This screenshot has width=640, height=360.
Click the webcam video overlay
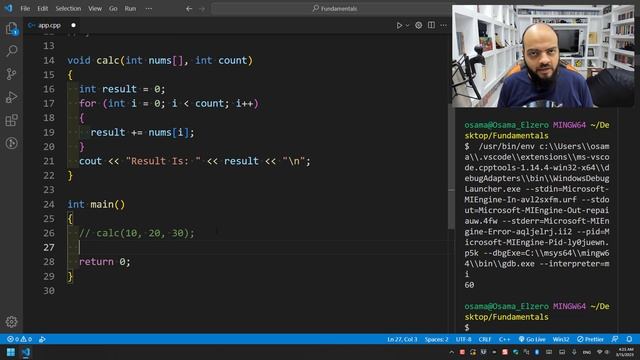pos(543,56)
